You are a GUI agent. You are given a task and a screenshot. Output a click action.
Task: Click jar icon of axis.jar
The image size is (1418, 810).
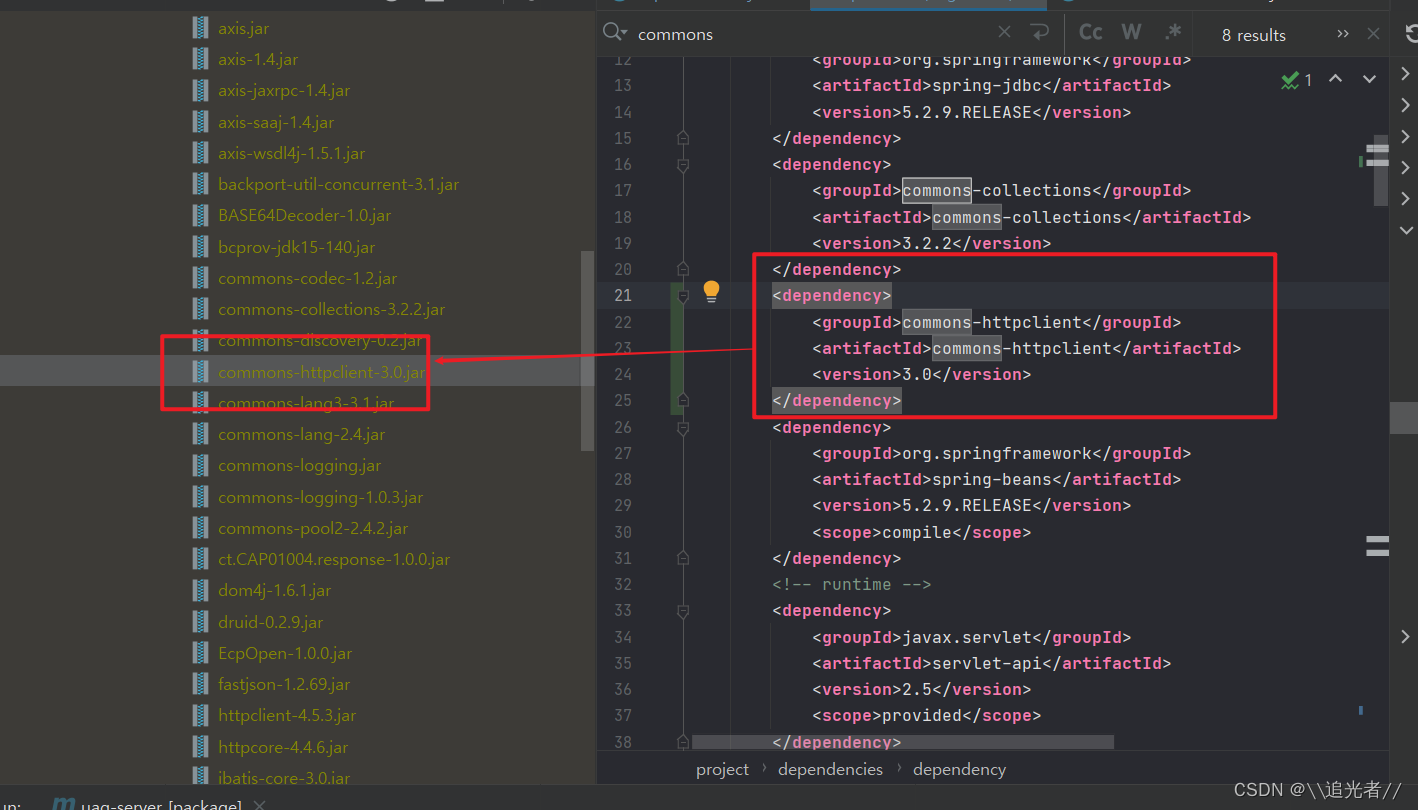201,28
